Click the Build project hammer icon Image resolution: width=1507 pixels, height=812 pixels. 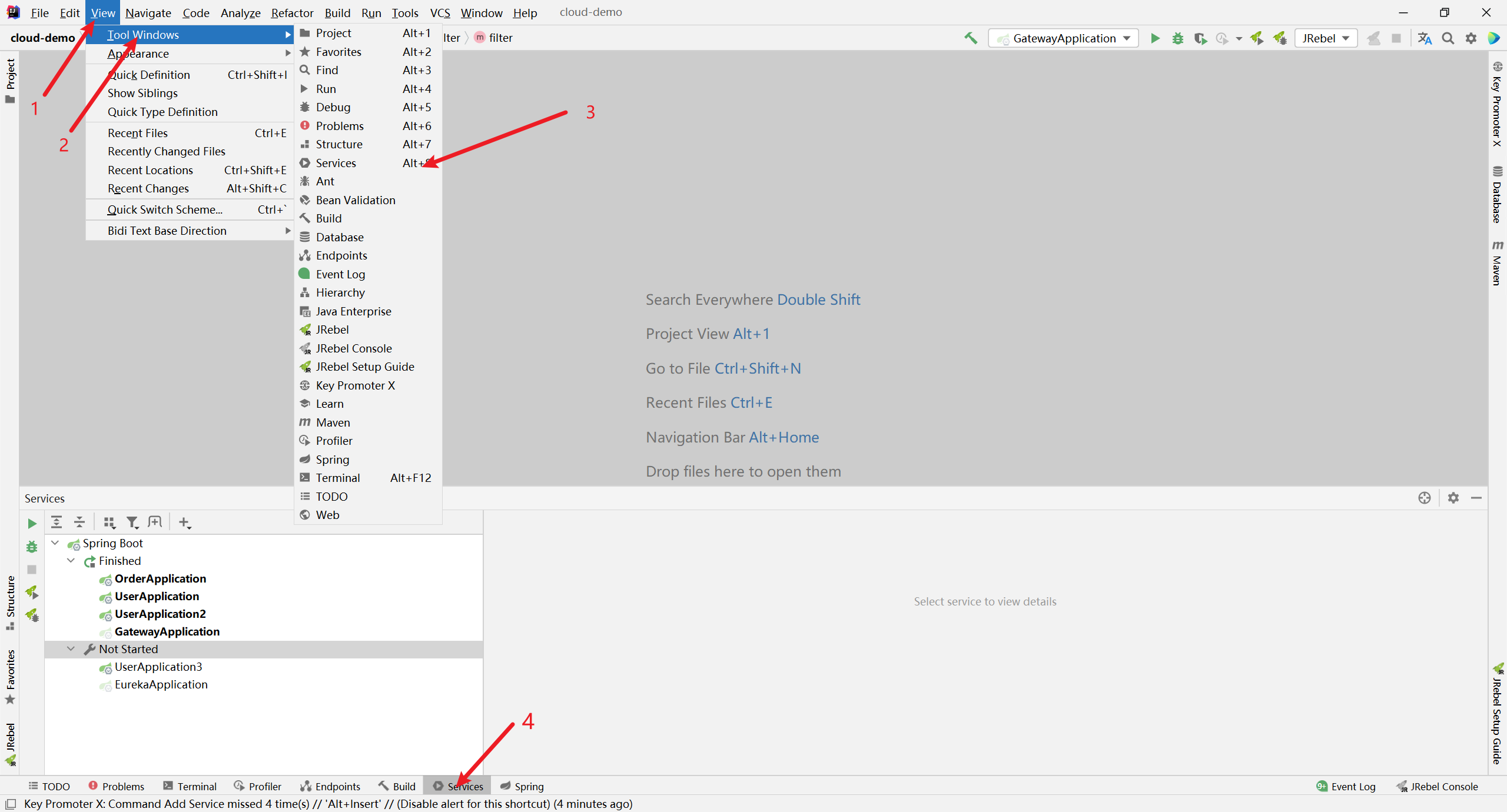970,38
